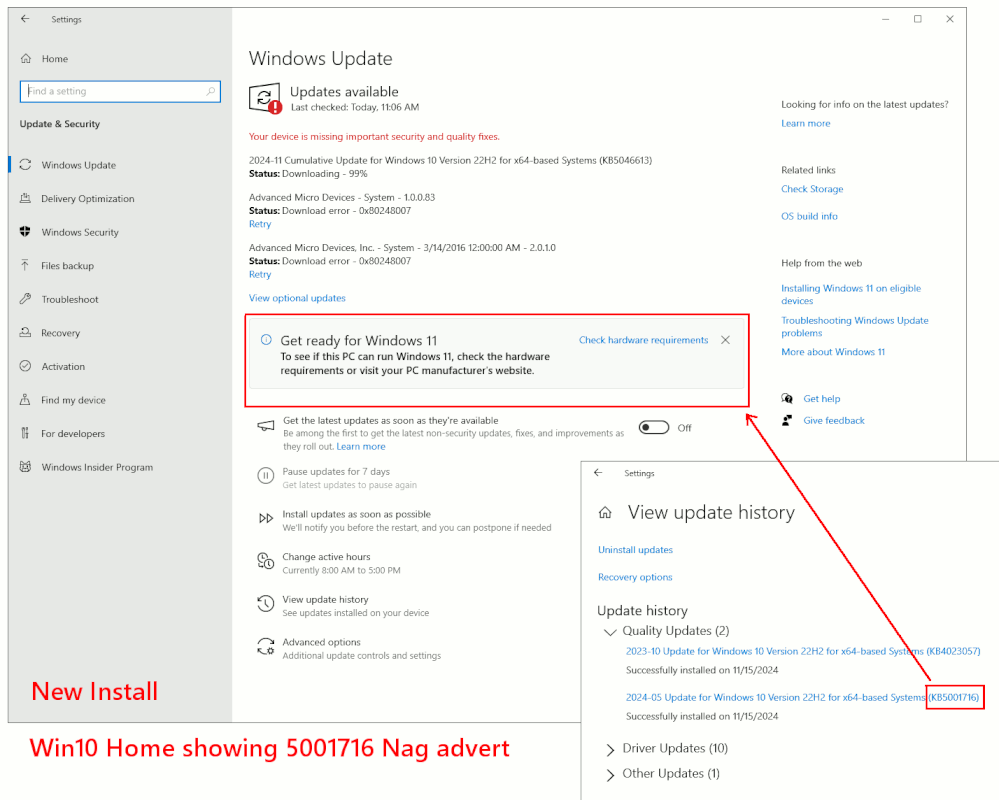Focus the Find a setting search box
The width and height of the screenshot is (999, 800).
click(120, 91)
